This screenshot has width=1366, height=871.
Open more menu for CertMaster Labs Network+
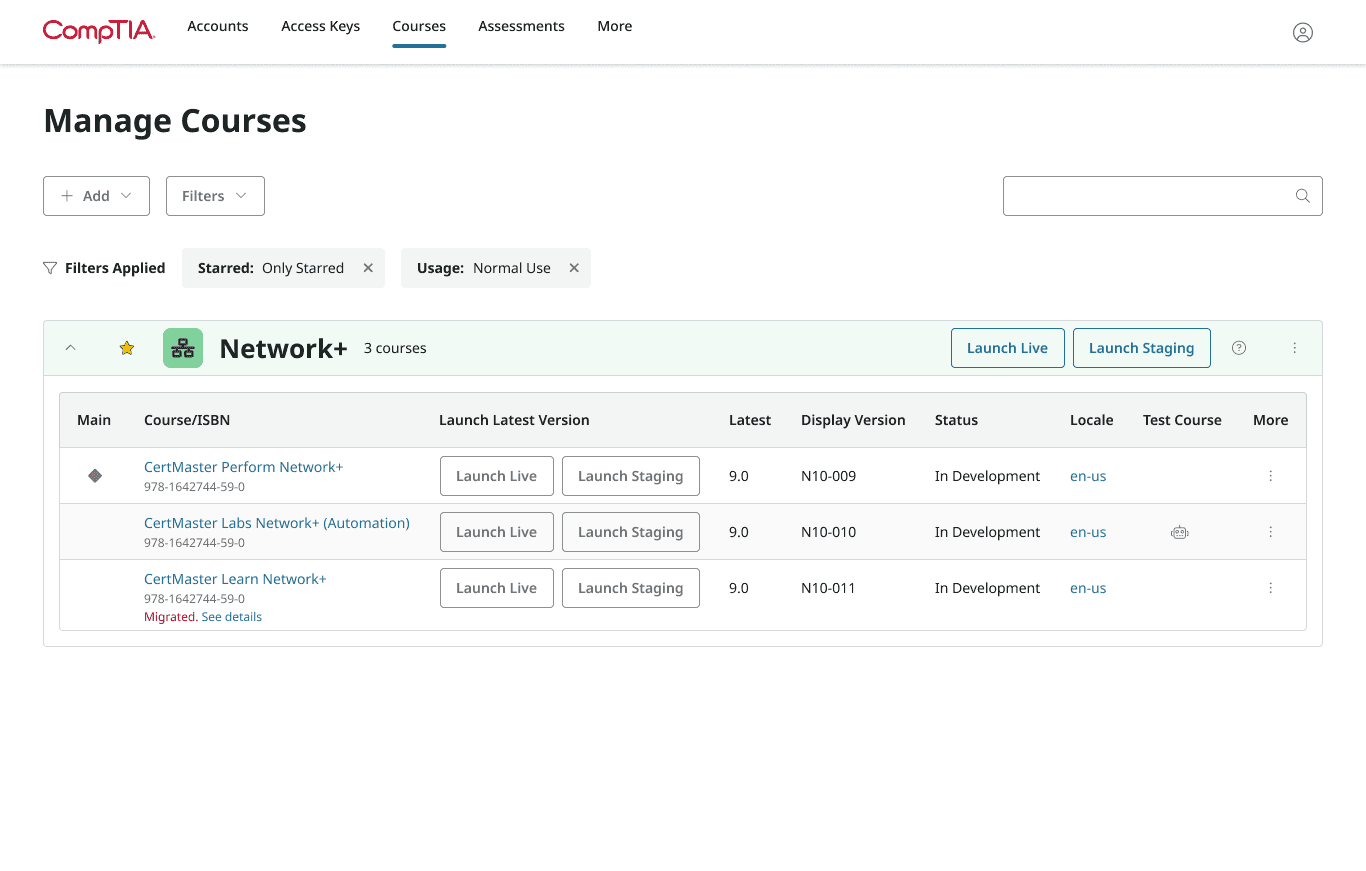click(x=1270, y=532)
